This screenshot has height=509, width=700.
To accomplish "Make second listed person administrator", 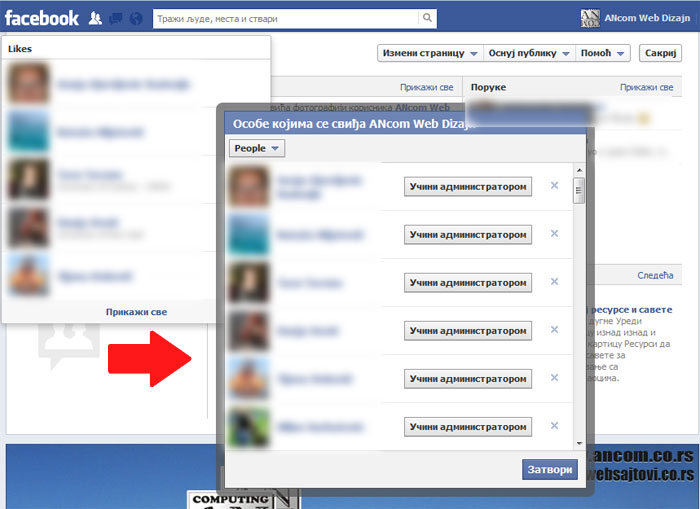I will [x=468, y=234].
